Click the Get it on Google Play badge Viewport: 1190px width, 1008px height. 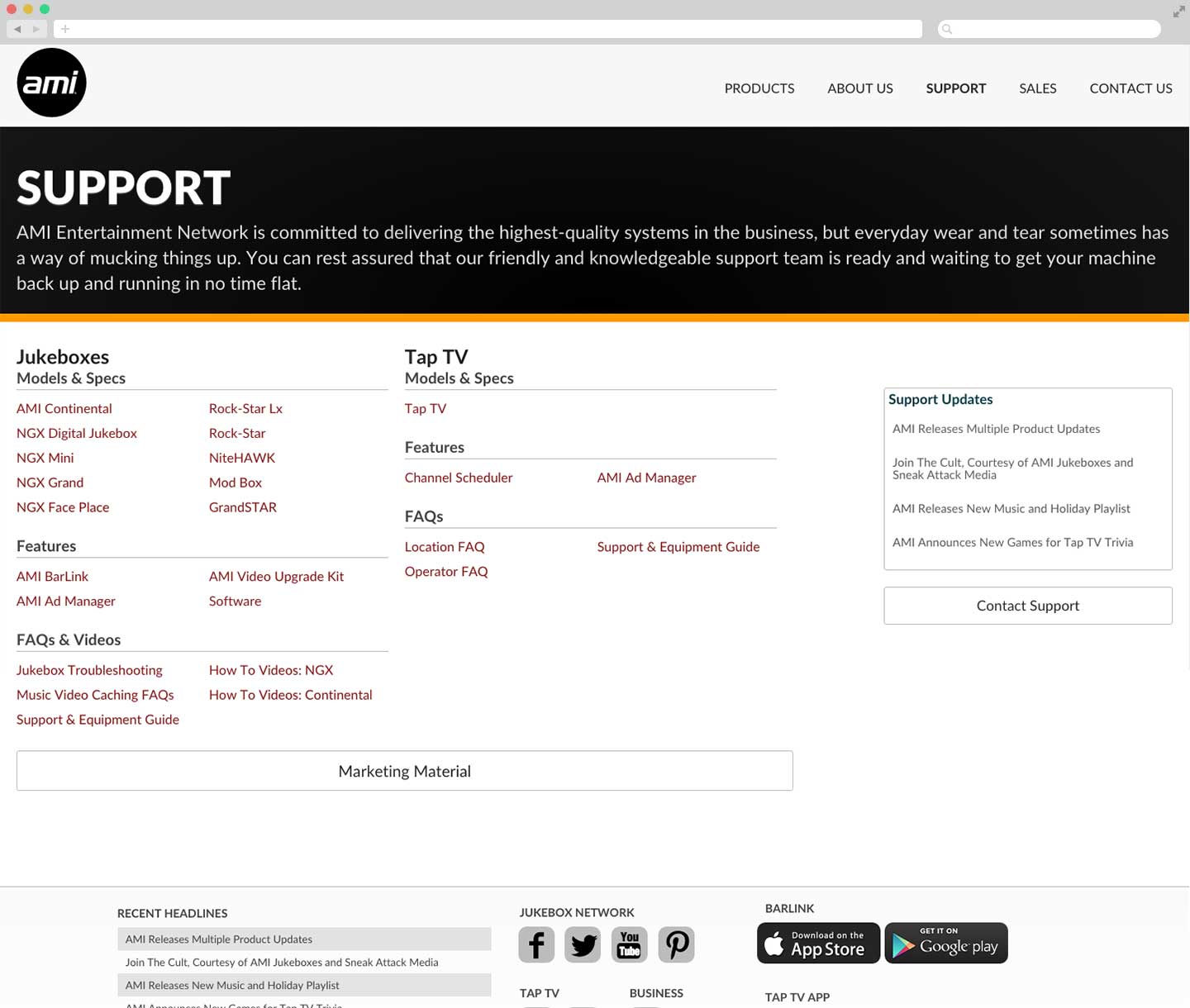(945, 944)
